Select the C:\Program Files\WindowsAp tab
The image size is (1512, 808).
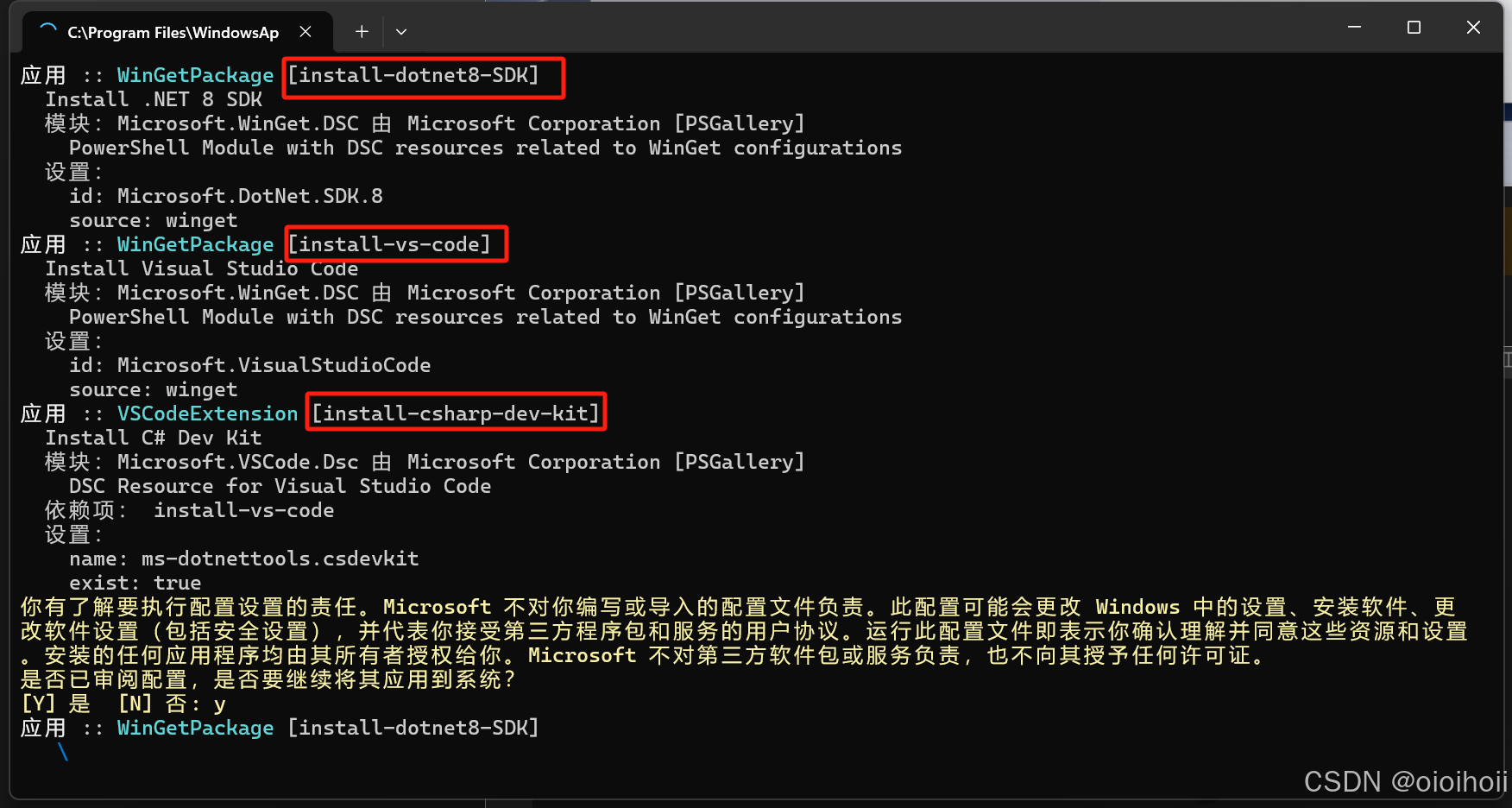[173, 32]
